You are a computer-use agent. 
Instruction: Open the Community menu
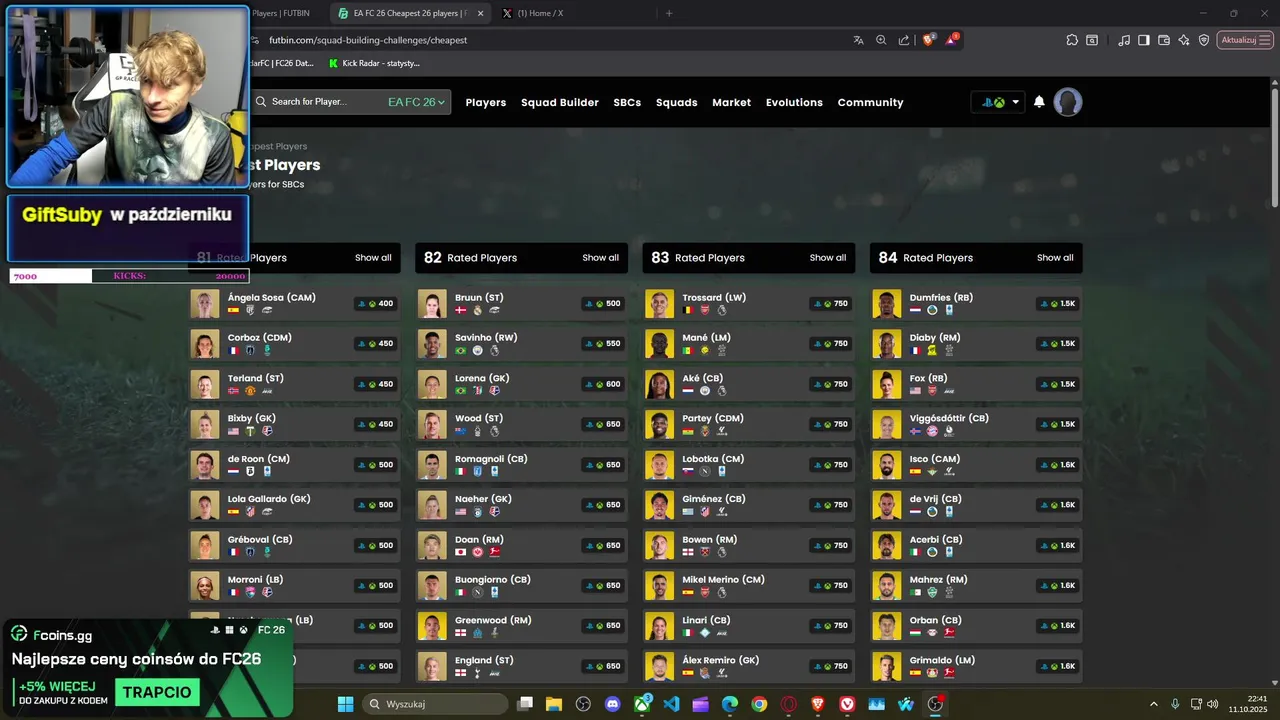[x=870, y=102]
